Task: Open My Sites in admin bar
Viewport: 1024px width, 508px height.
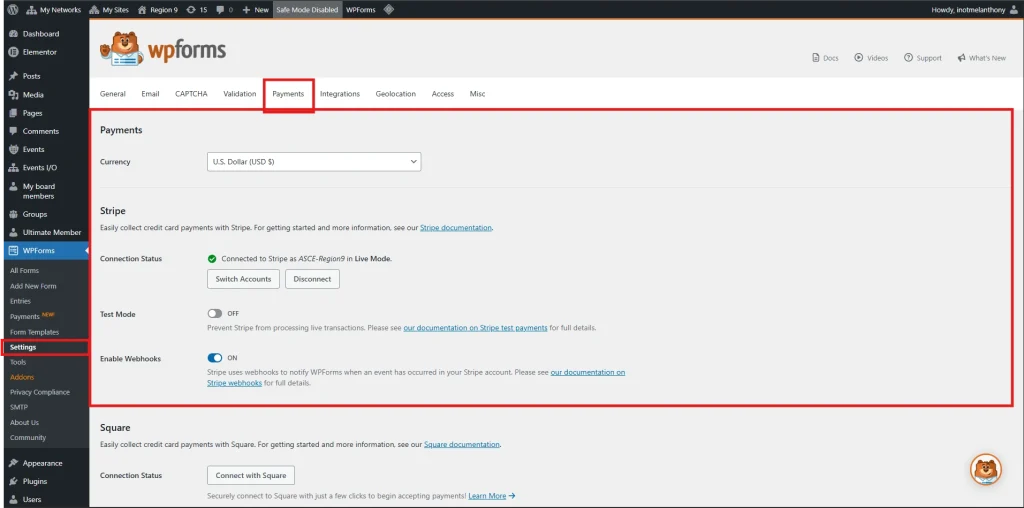Action: (109, 10)
